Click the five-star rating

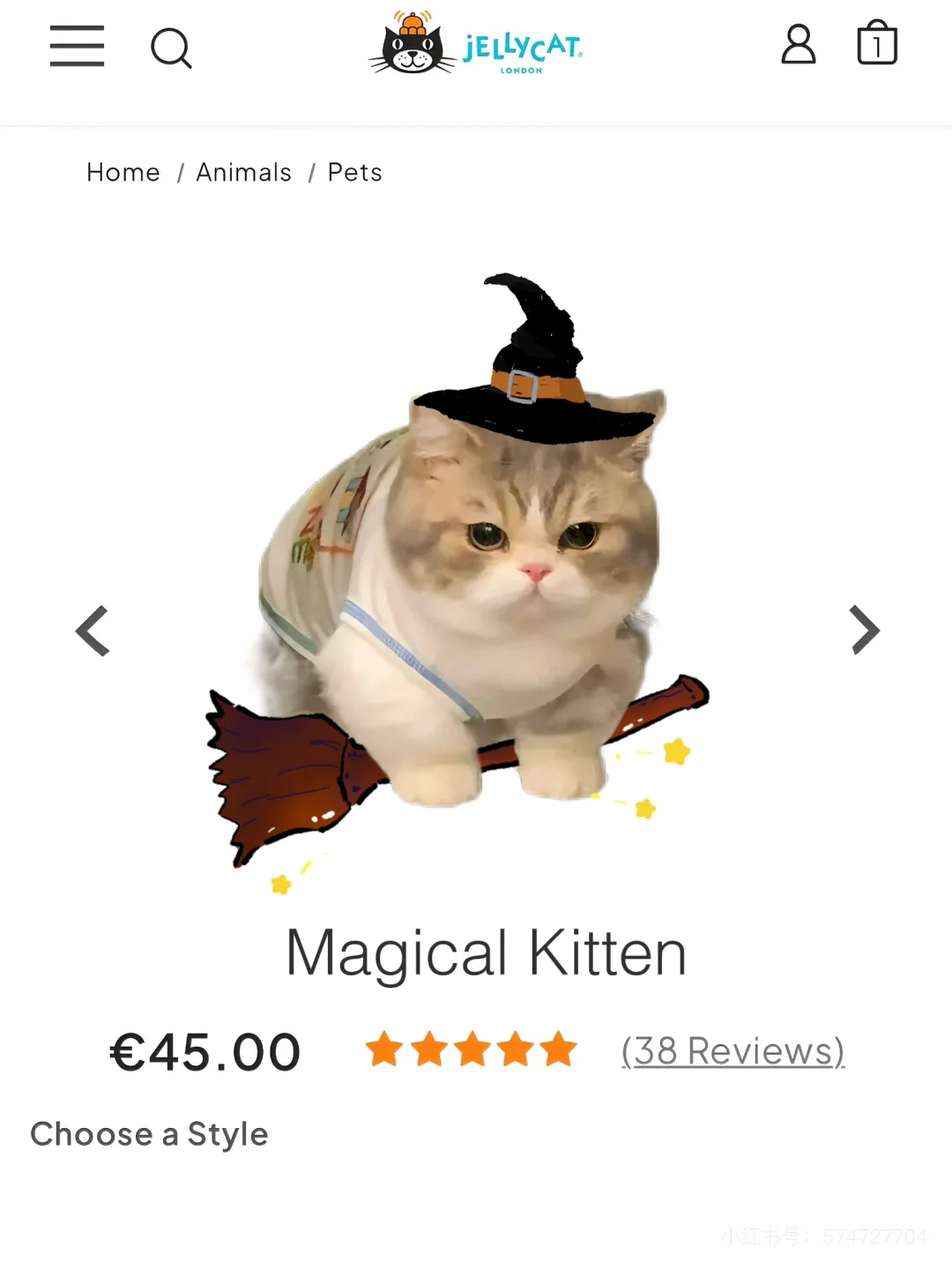(x=472, y=1050)
